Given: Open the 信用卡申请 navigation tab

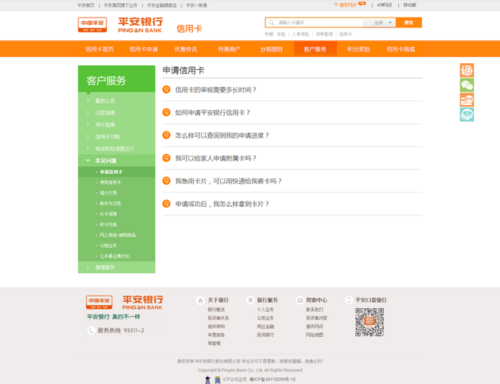Looking at the screenshot, I should [x=143, y=49].
